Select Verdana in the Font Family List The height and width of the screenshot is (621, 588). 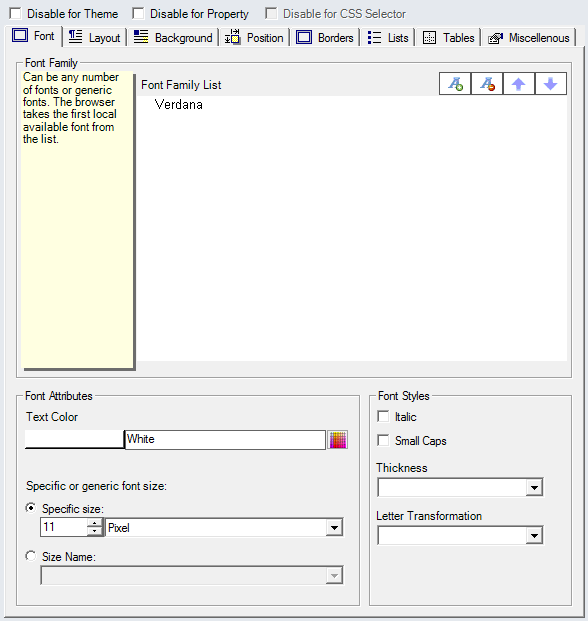click(x=179, y=105)
